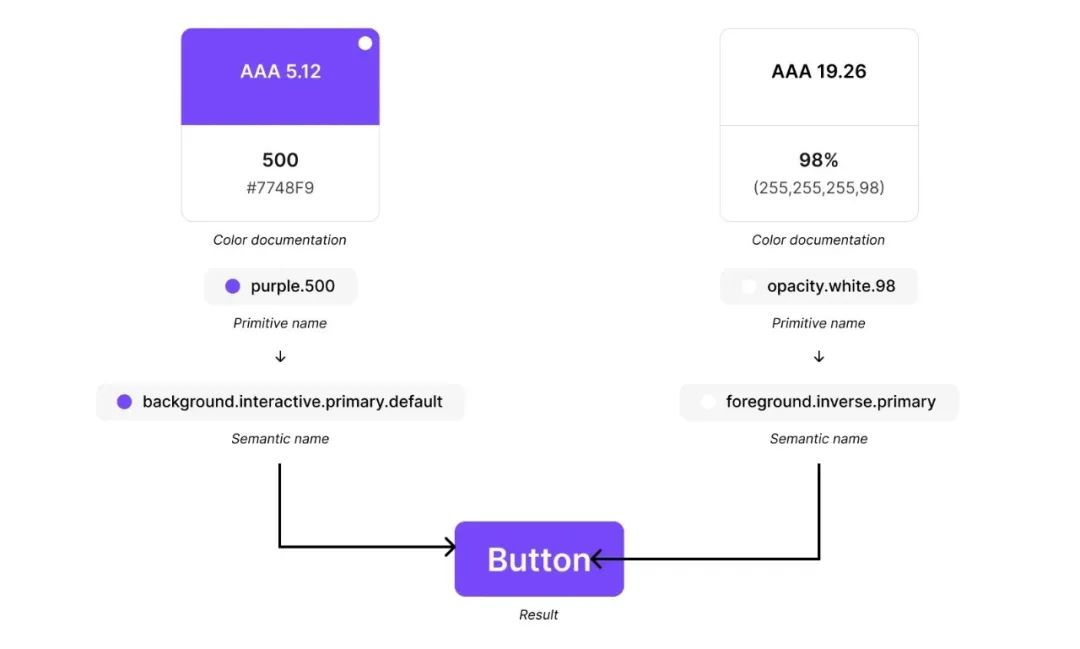Image resolution: width=1080 pixels, height=649 pixels.
Task: Click the purple dot beside purple.500
Action: click(233, 286)
